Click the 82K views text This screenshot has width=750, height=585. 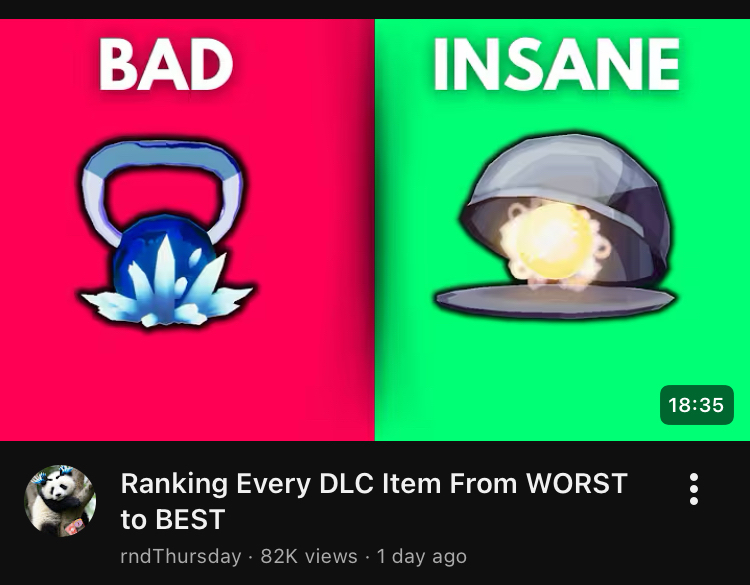(x=309, y=556)
